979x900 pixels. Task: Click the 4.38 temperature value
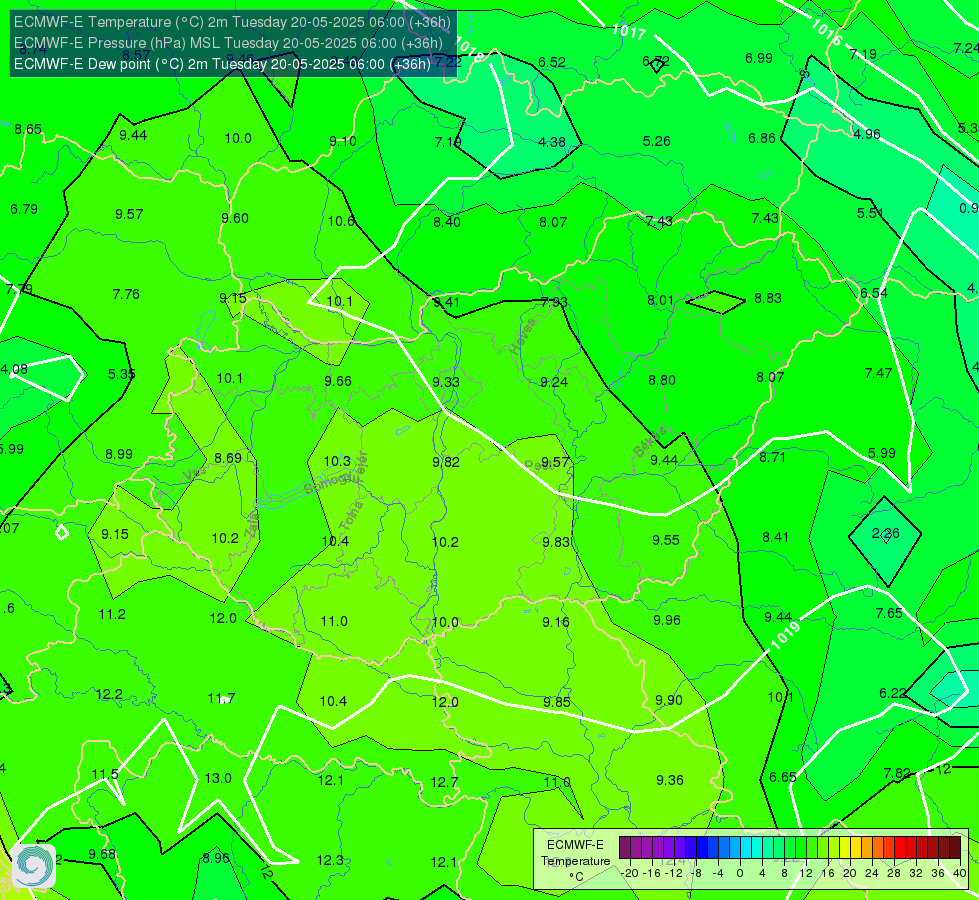(552, 142)
